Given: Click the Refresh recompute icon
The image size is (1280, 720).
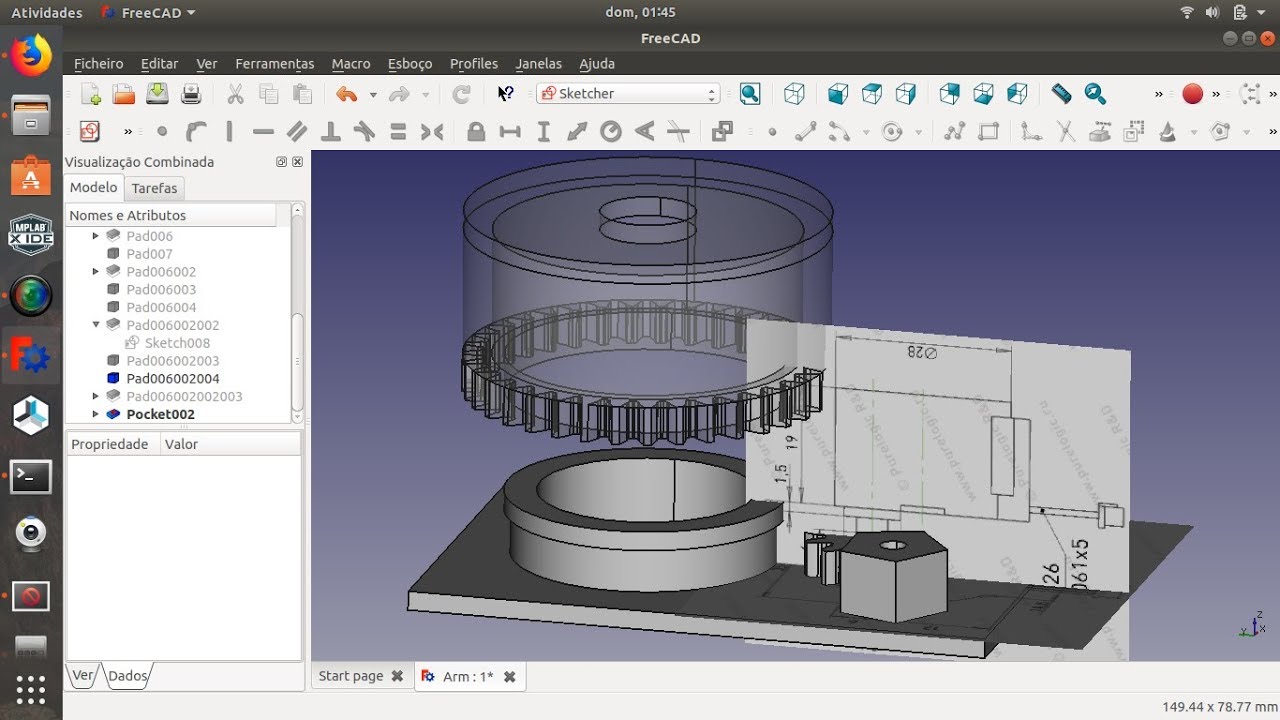Looking at the screenshot, I should pyautogui.click(x=461, y=94).
